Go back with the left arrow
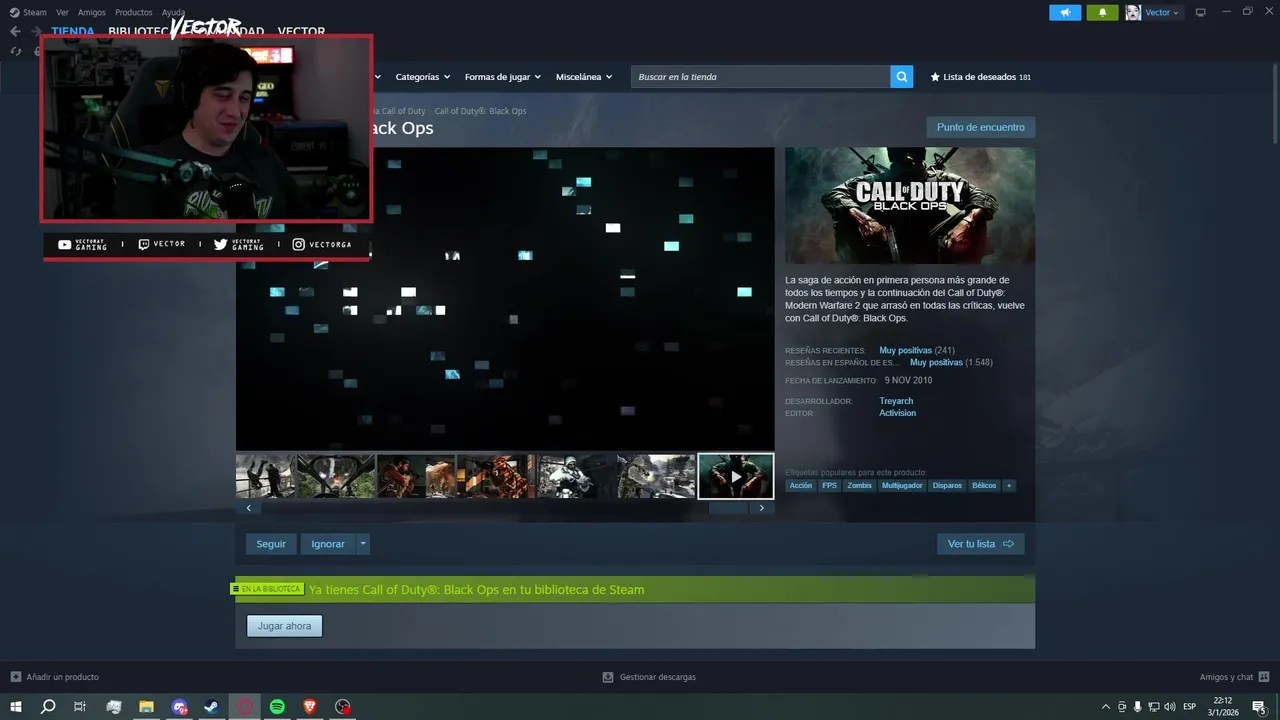1280x720 pixels. (15, 31)
